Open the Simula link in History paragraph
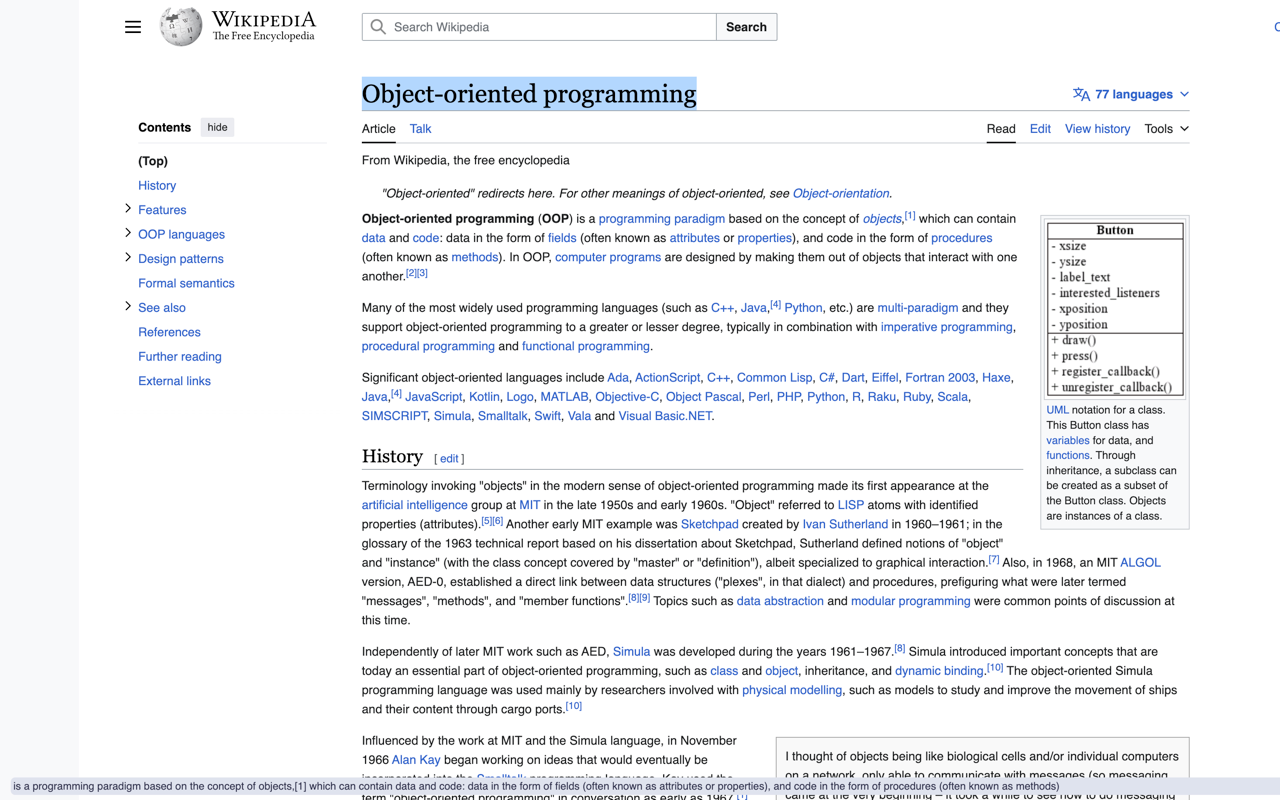1280x800 pixels. [x=632, y=652]
